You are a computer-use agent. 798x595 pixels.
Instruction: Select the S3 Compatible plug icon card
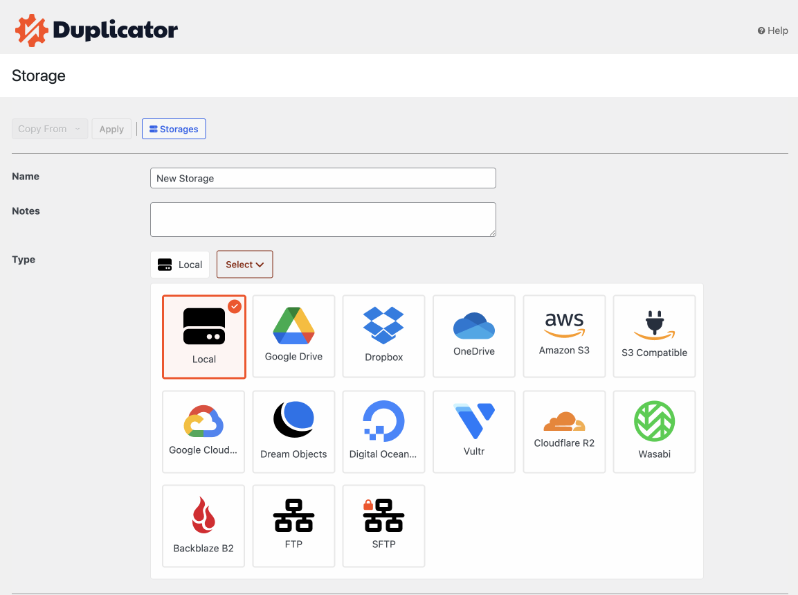click(654, 336)
